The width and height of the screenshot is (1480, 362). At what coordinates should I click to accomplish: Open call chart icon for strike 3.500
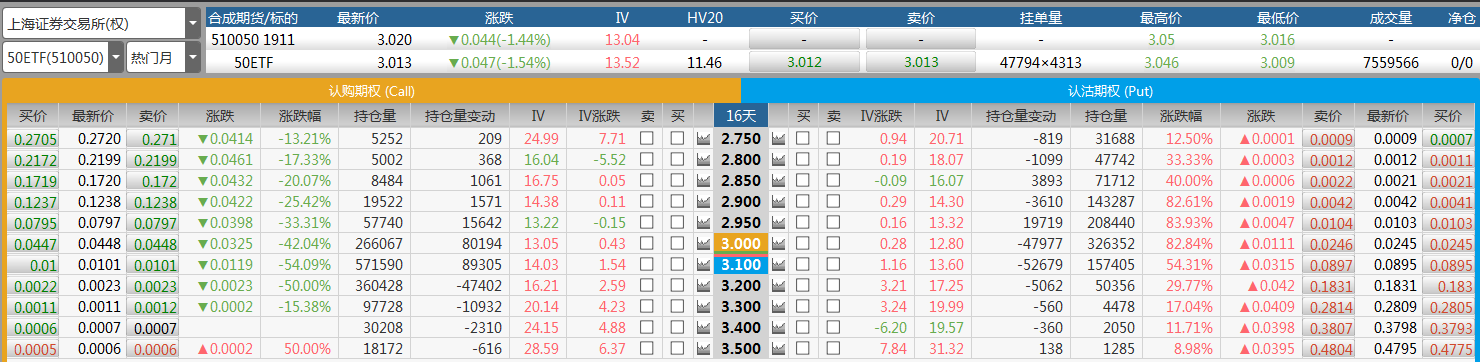click(x=703, y=348)
